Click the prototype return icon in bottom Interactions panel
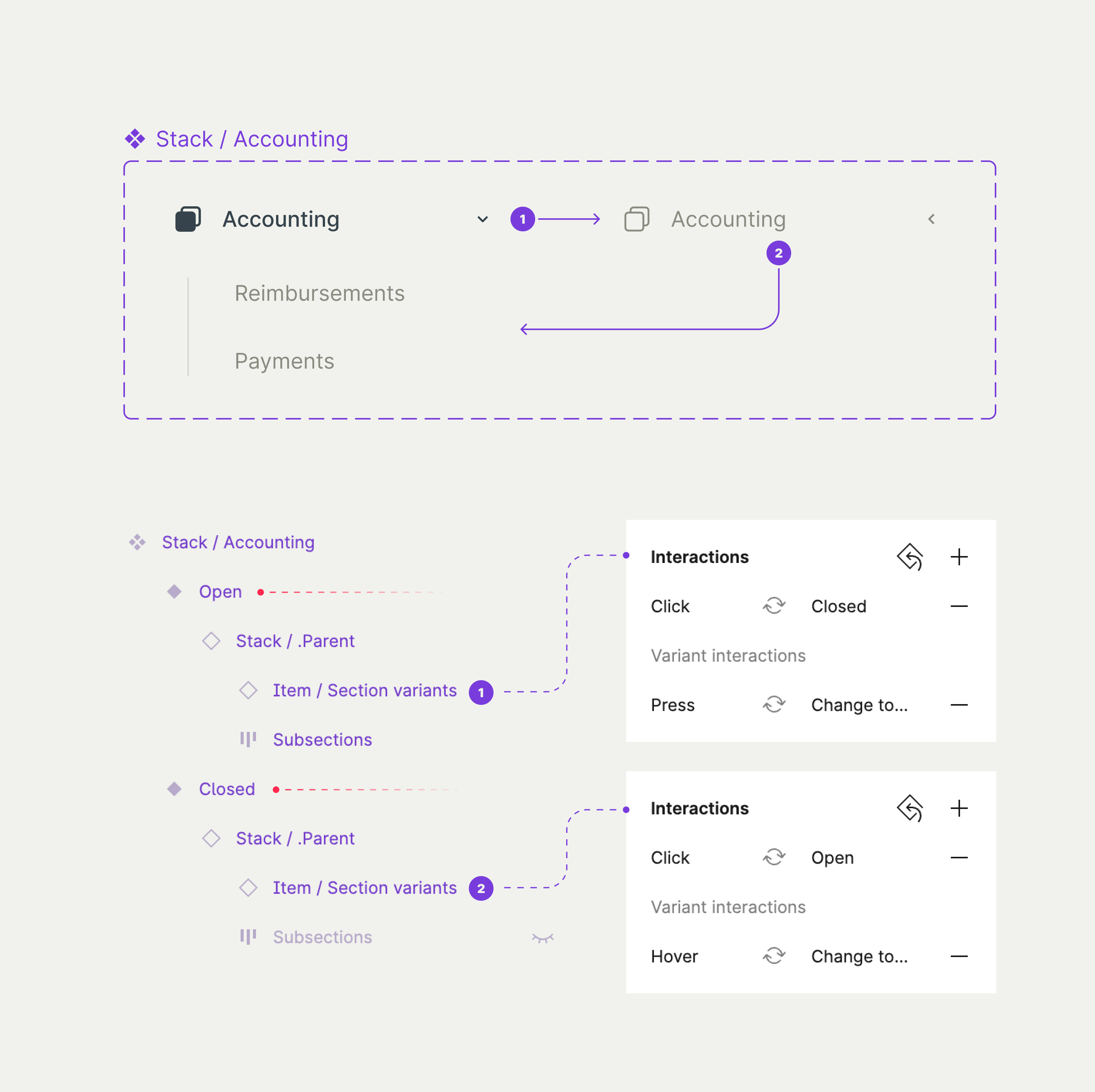Screen dimensions: 1095x1092 coord(910,808)
